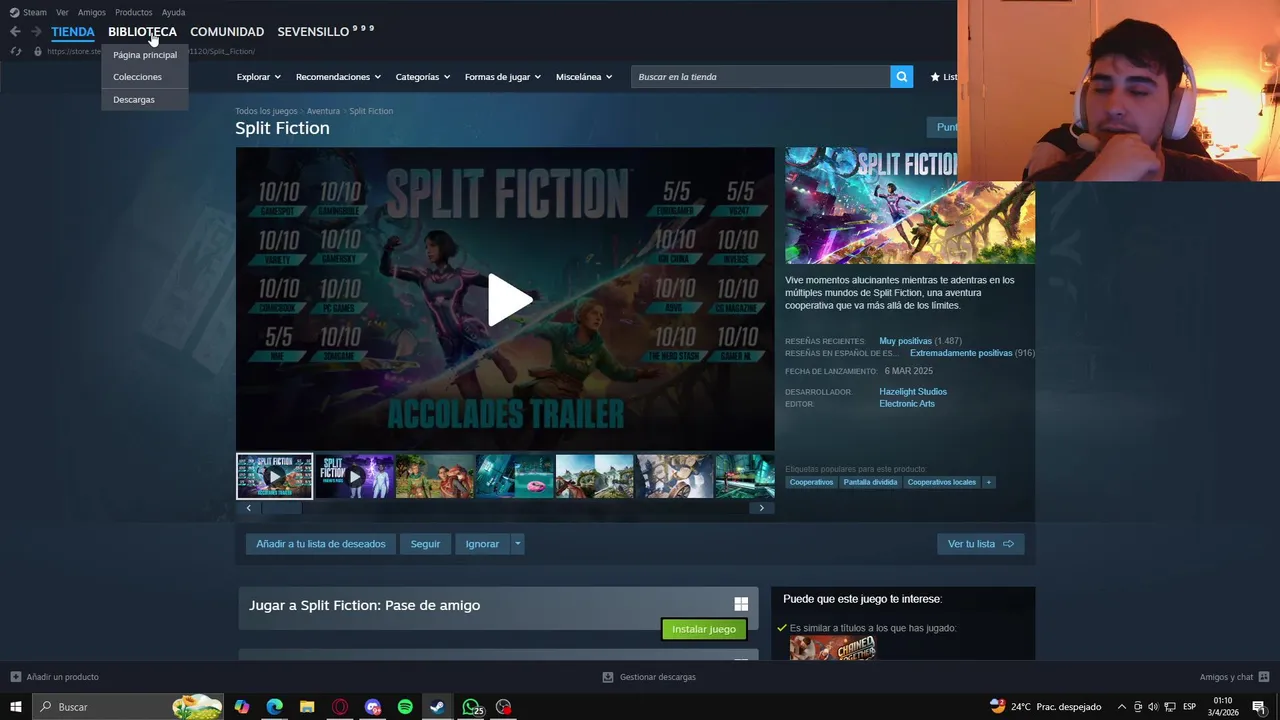Open the Electronic Arts publisher link
The height and width of the screenshot is (720, 1280).
pyautogui.click(x=907, y=404)
